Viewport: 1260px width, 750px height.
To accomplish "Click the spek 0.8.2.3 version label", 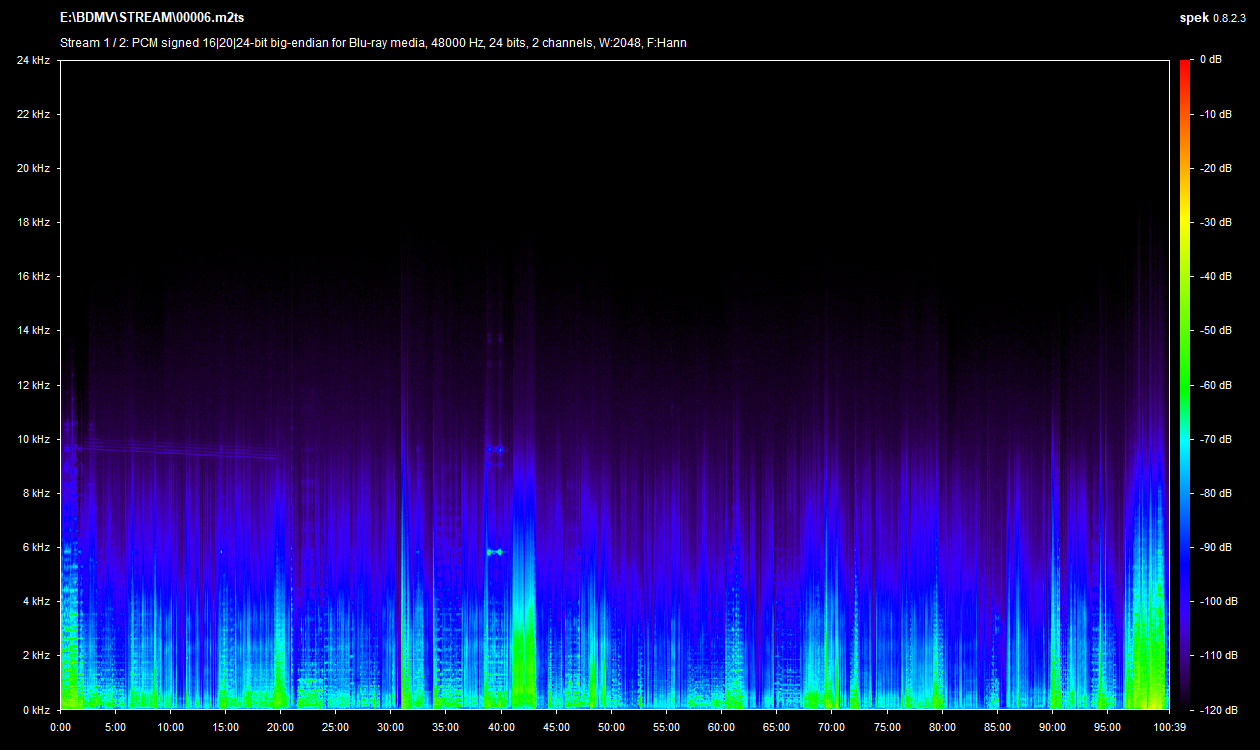I will 1214,18.
